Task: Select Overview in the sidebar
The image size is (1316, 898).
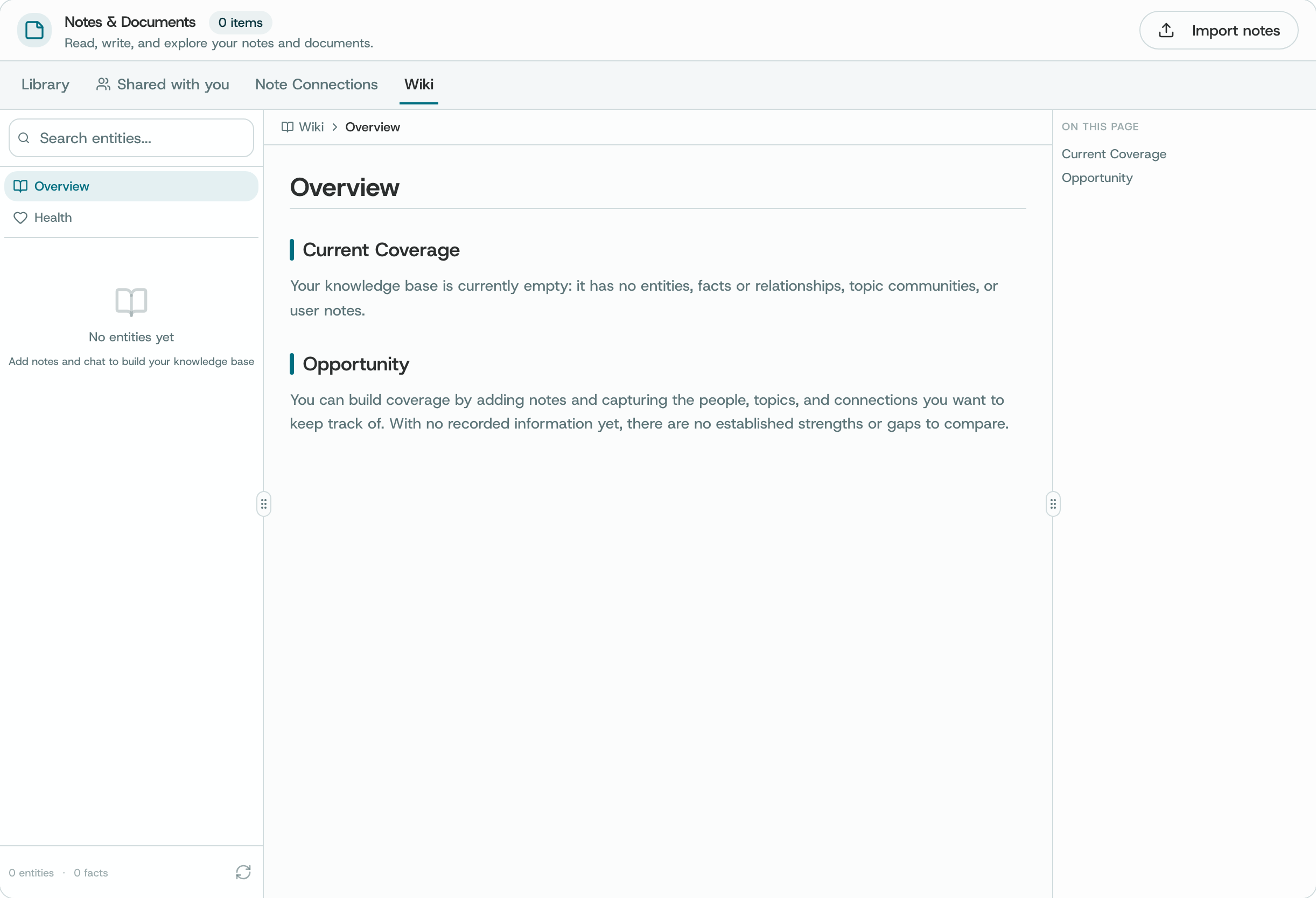Action: tap(131, 186)
